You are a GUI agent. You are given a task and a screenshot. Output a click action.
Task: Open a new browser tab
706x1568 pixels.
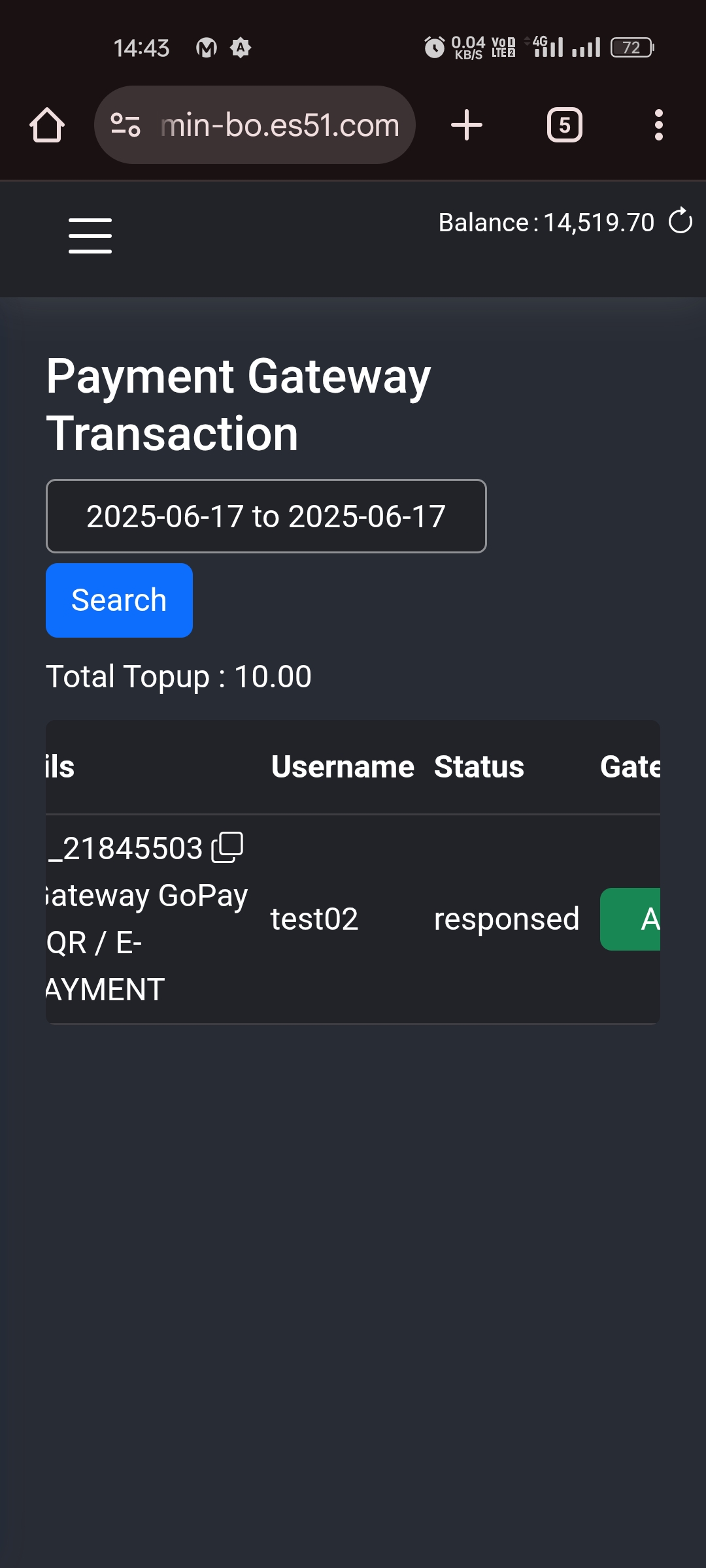[467, 125]
